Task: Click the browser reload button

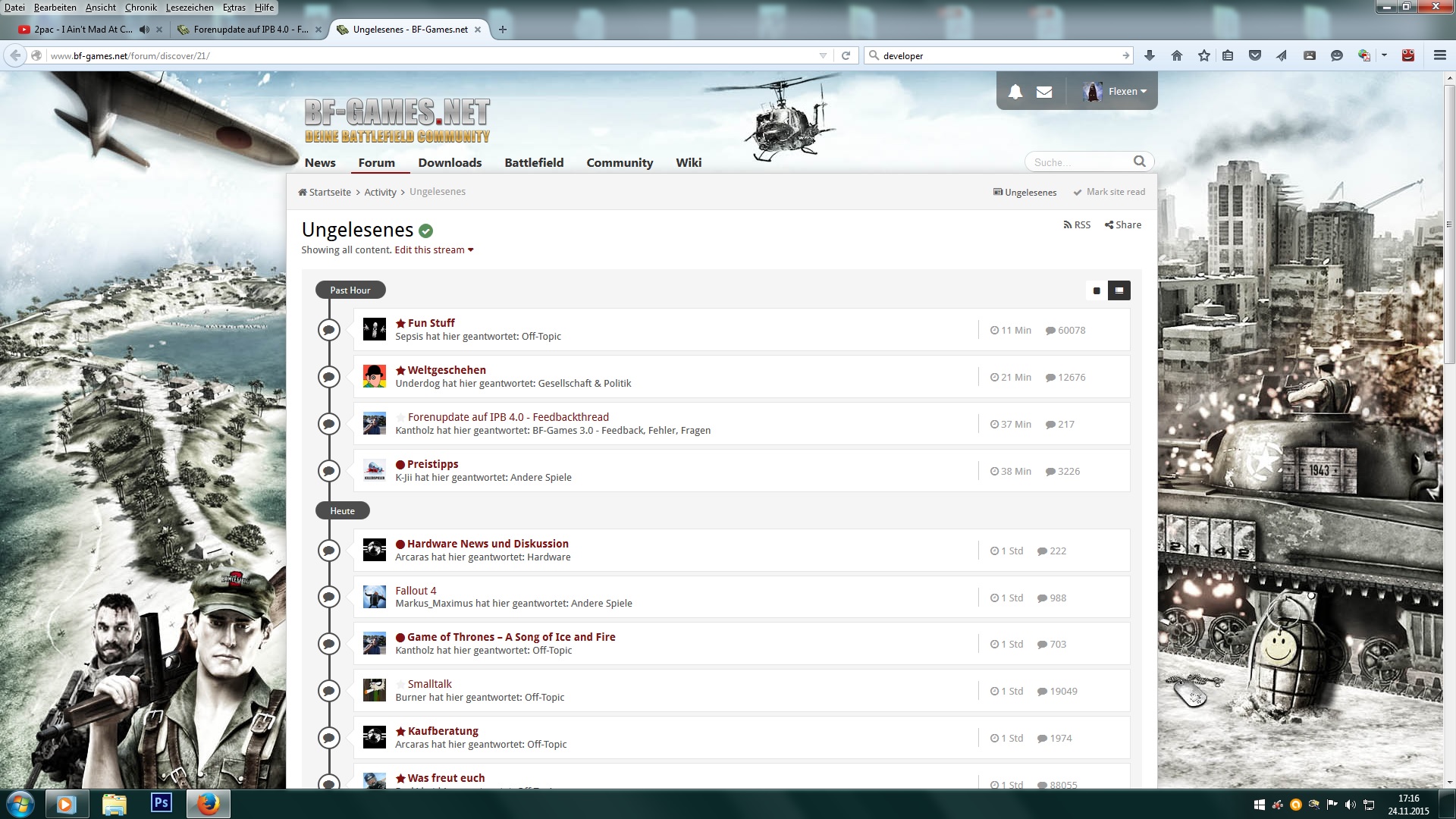Action: 846,55
